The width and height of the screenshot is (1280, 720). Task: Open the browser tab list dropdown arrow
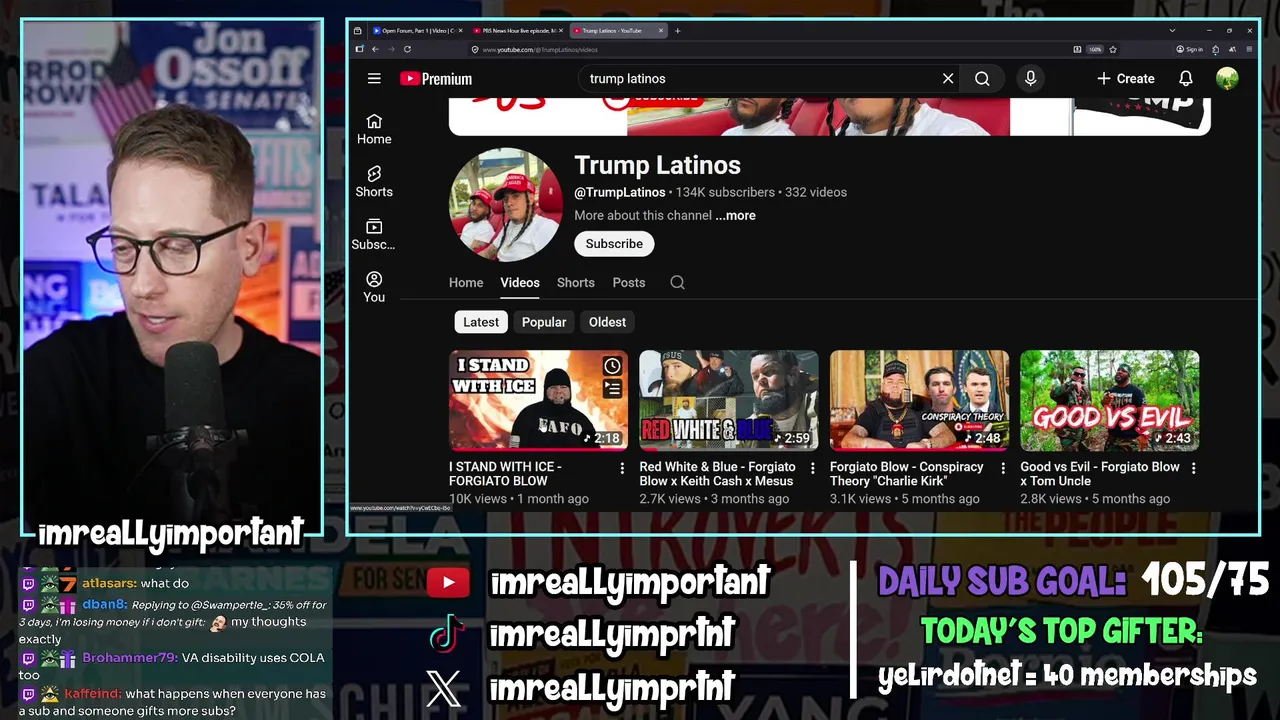tap(1172, 31)
